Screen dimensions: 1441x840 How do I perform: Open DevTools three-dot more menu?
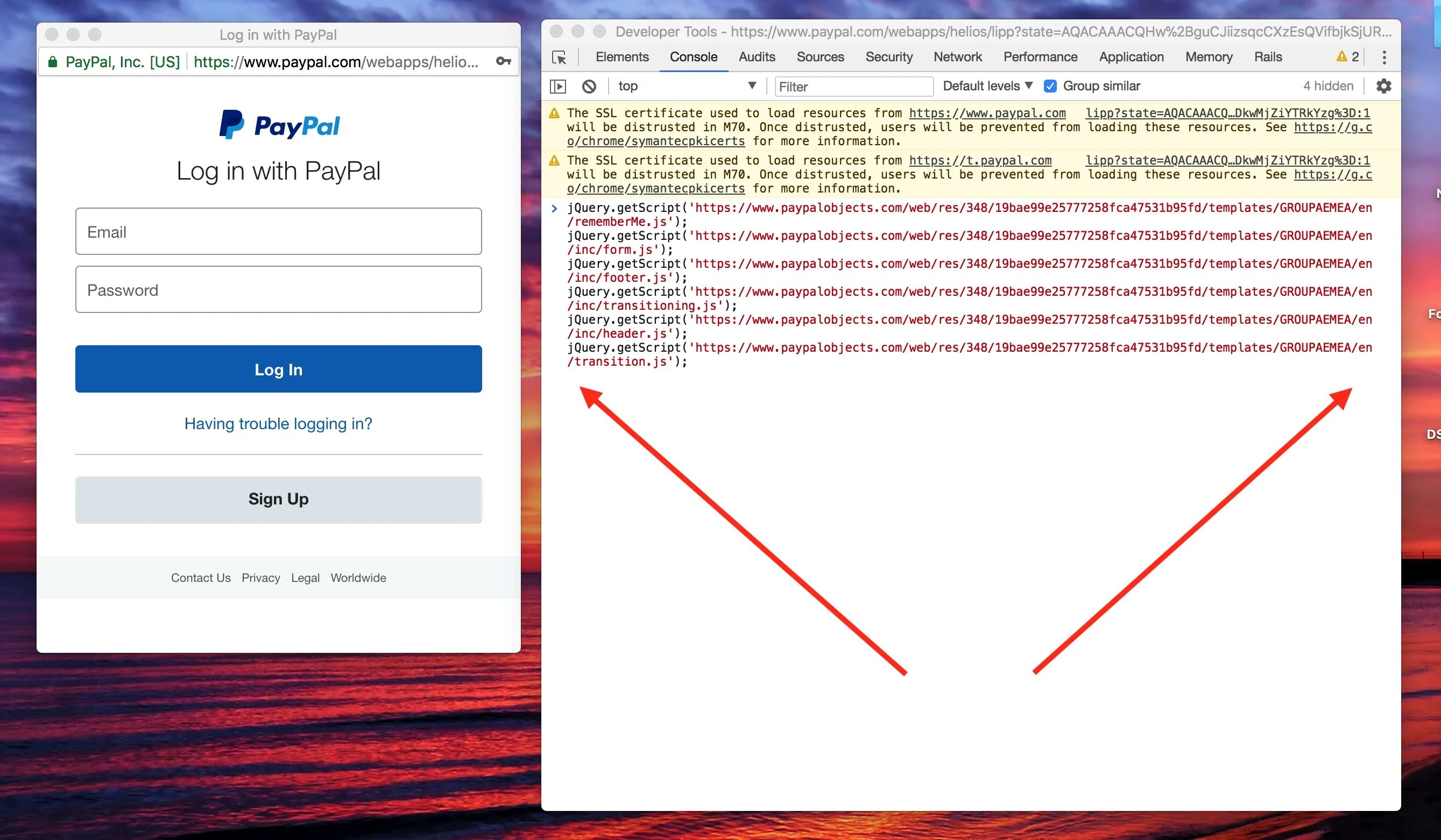(x=1384, y=57)
